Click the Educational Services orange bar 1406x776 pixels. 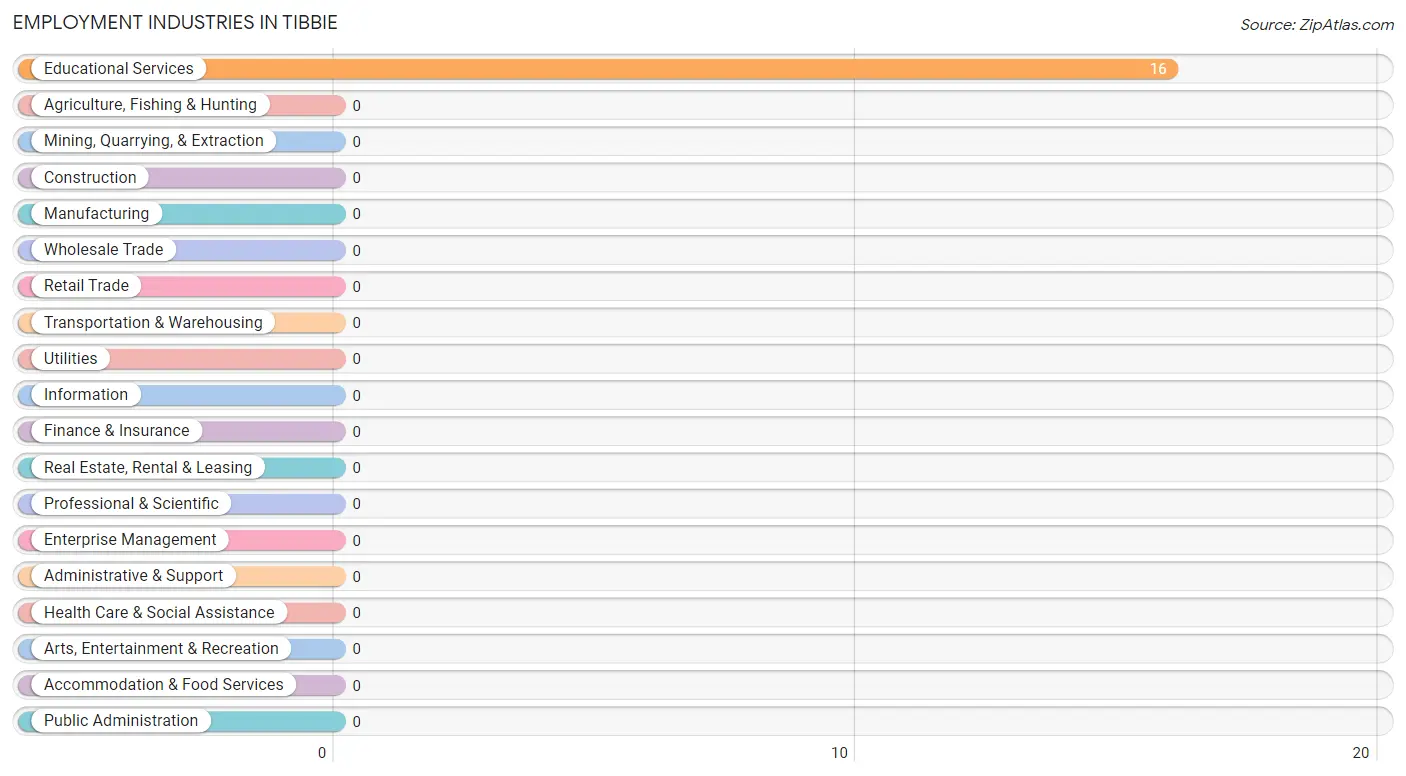pyautogui.click(x=598, y=69)
